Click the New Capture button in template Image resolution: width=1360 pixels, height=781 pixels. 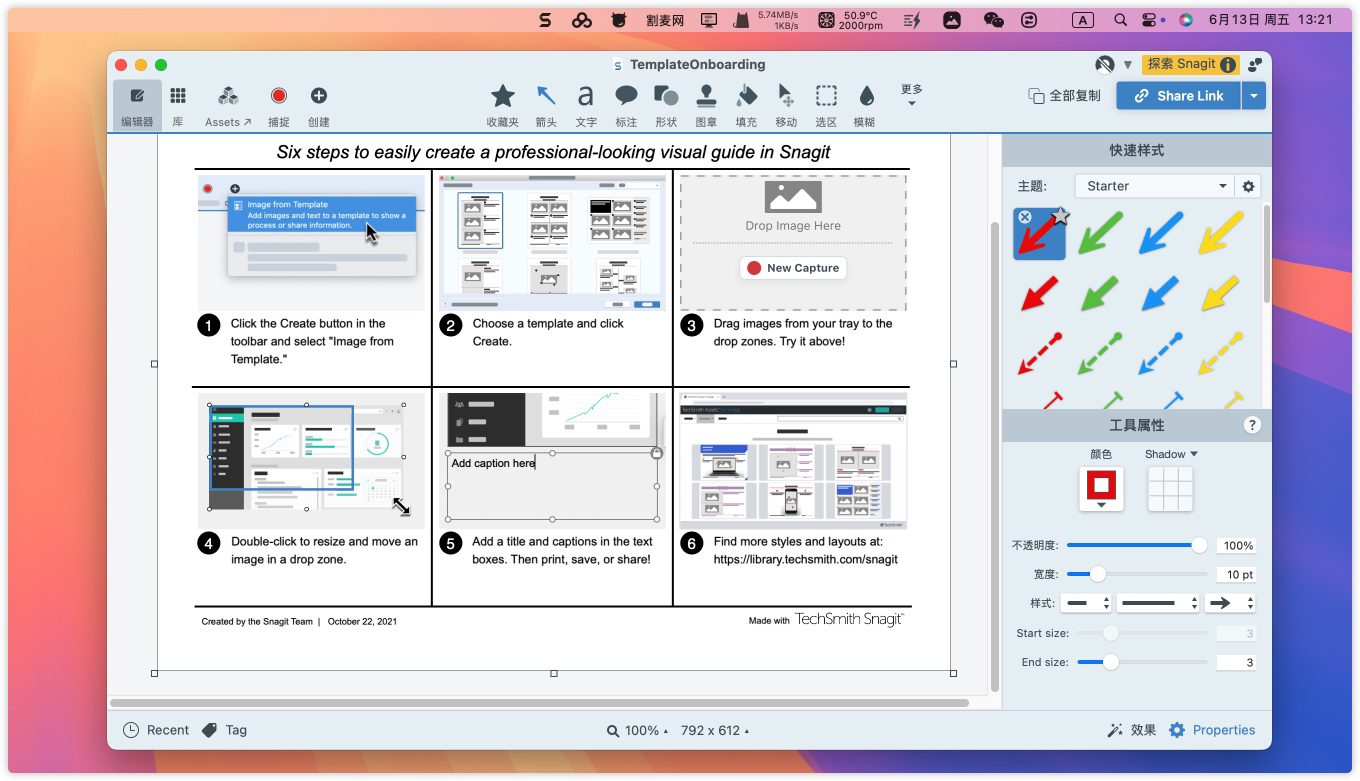793,268
